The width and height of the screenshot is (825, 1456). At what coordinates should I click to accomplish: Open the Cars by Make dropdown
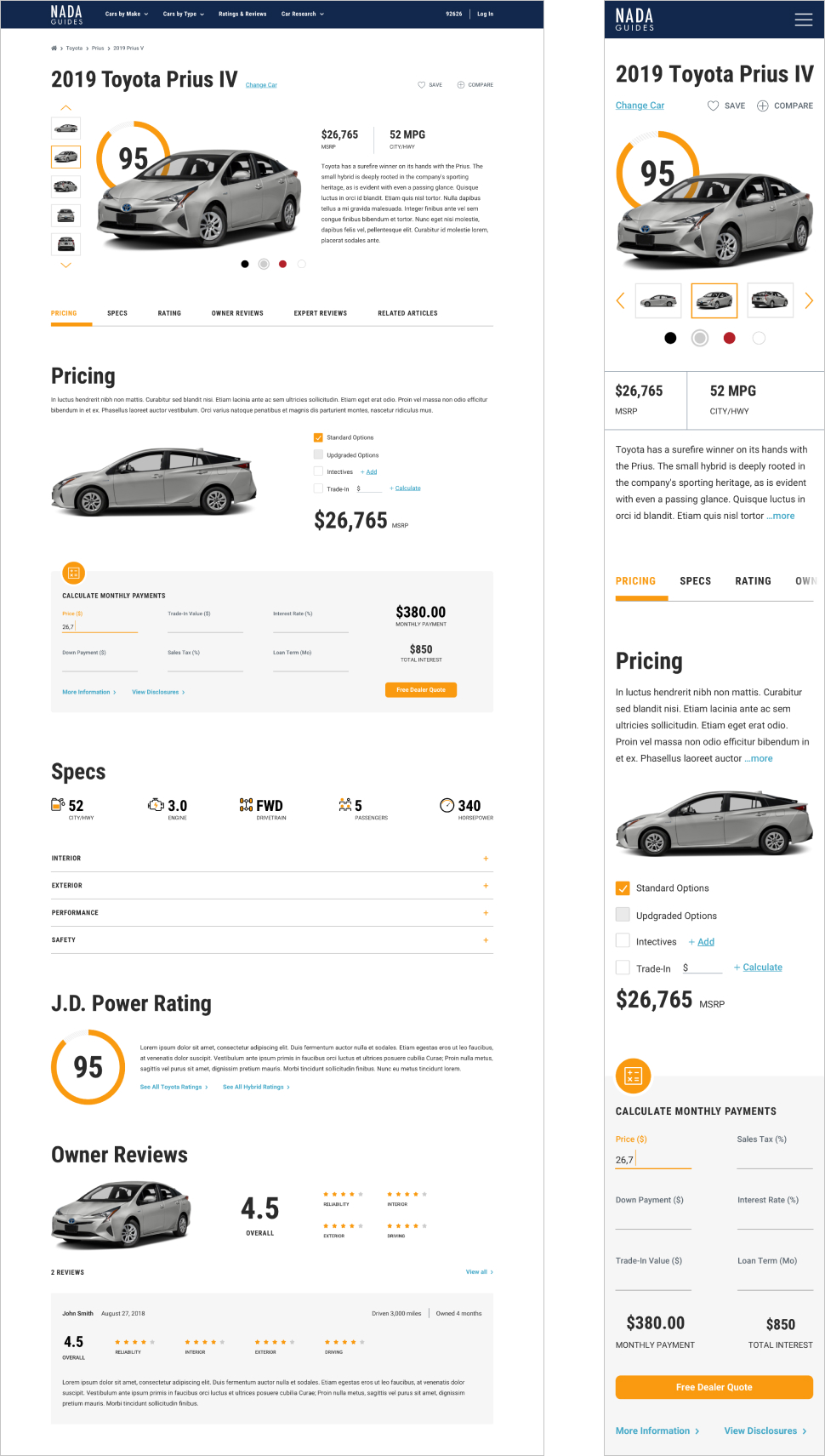(127, 14)
